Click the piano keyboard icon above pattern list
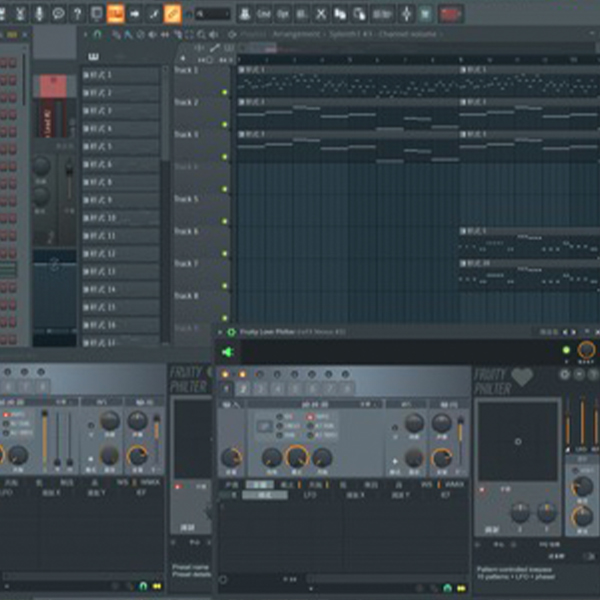This screenshot has height=600, width=600. (x=94, y=56)
